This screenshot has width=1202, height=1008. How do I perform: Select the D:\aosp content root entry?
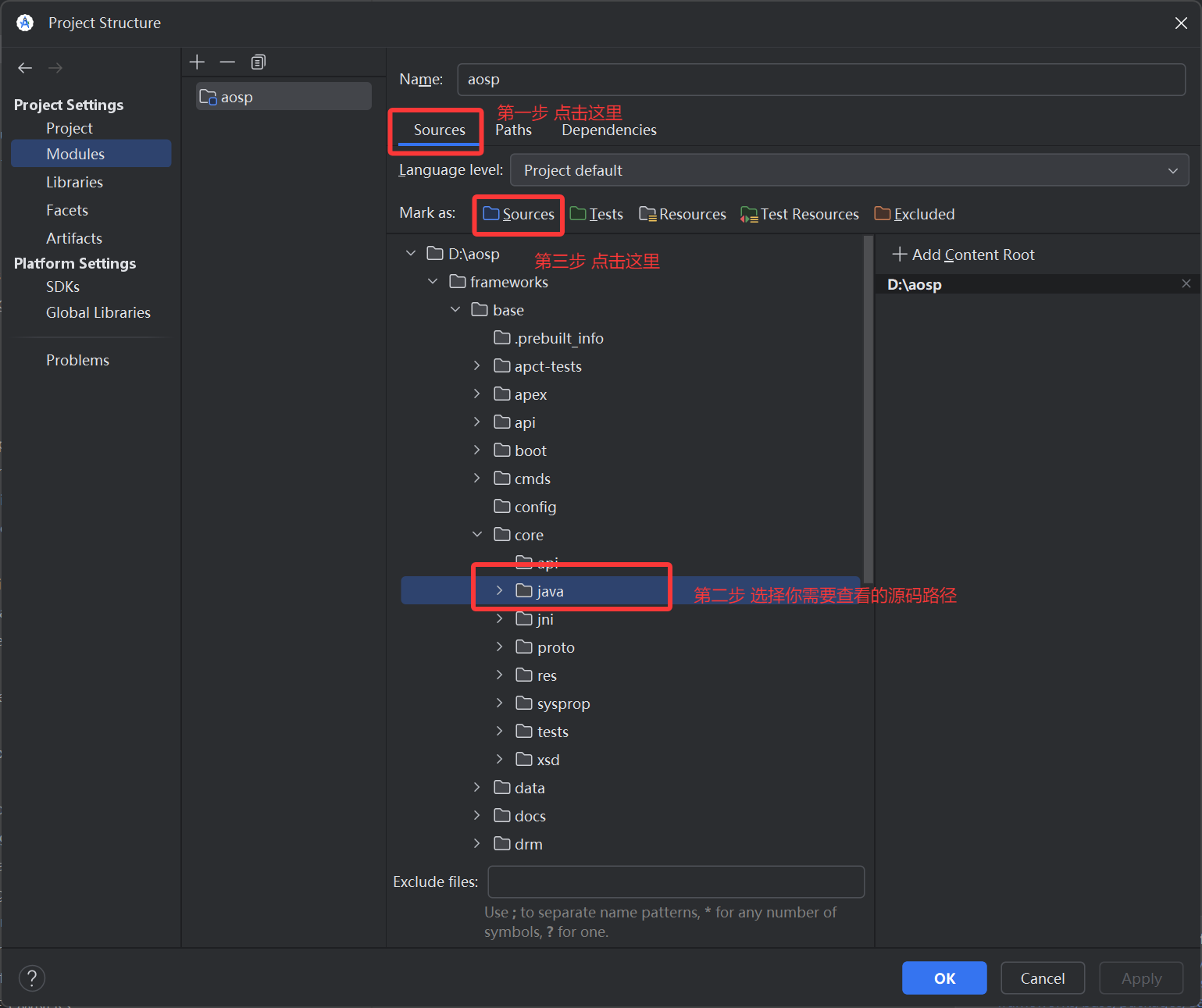tap(1038, 284)
